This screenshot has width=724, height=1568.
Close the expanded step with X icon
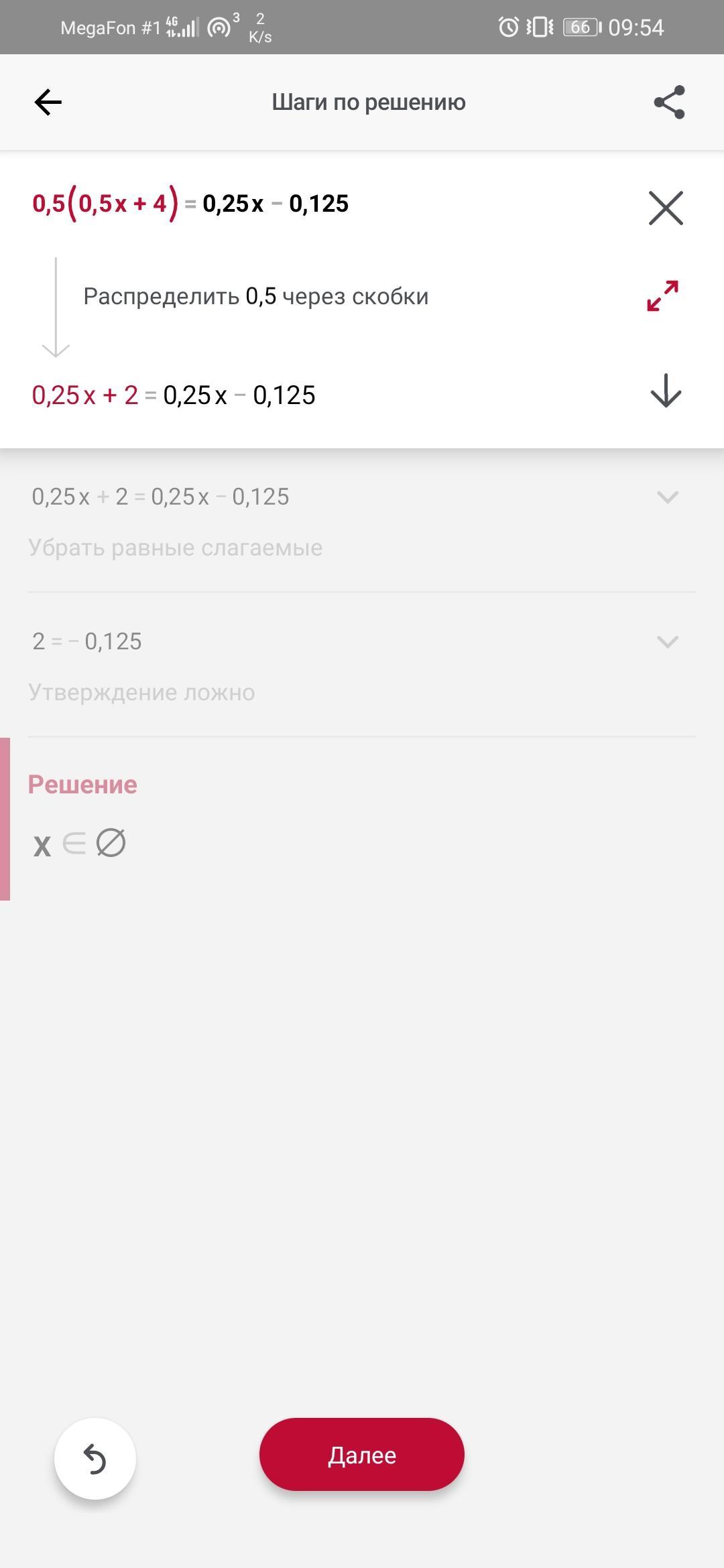pos(666,208)
